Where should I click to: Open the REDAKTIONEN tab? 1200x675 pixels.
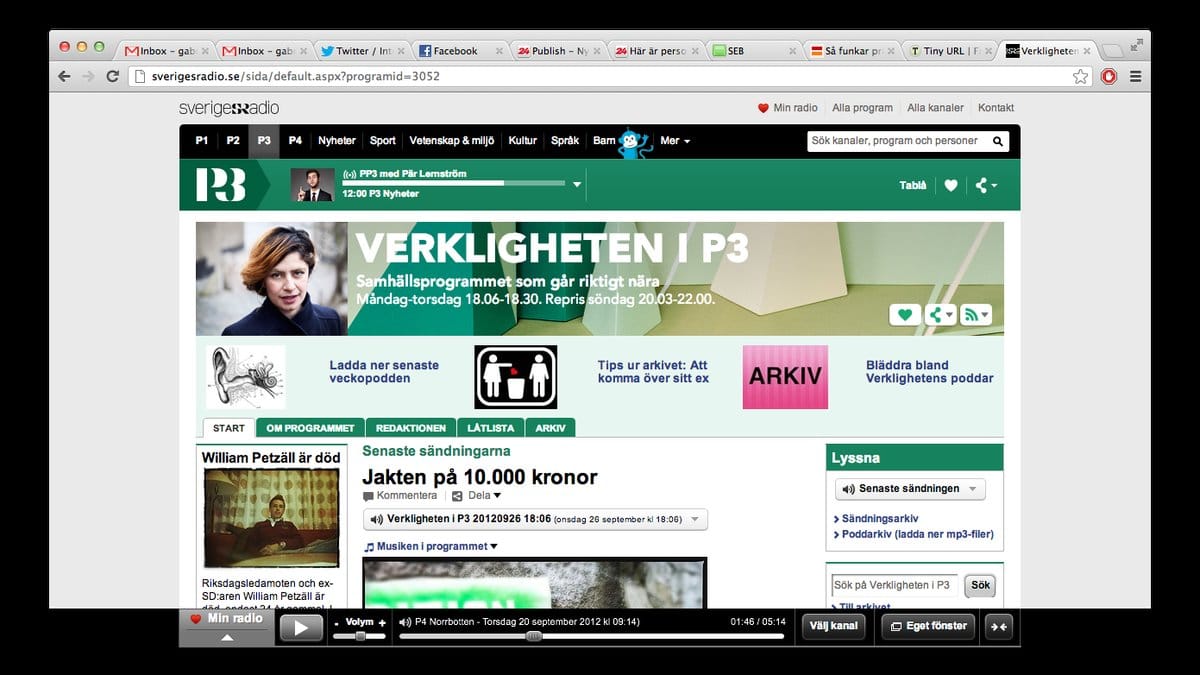point(411,428)
